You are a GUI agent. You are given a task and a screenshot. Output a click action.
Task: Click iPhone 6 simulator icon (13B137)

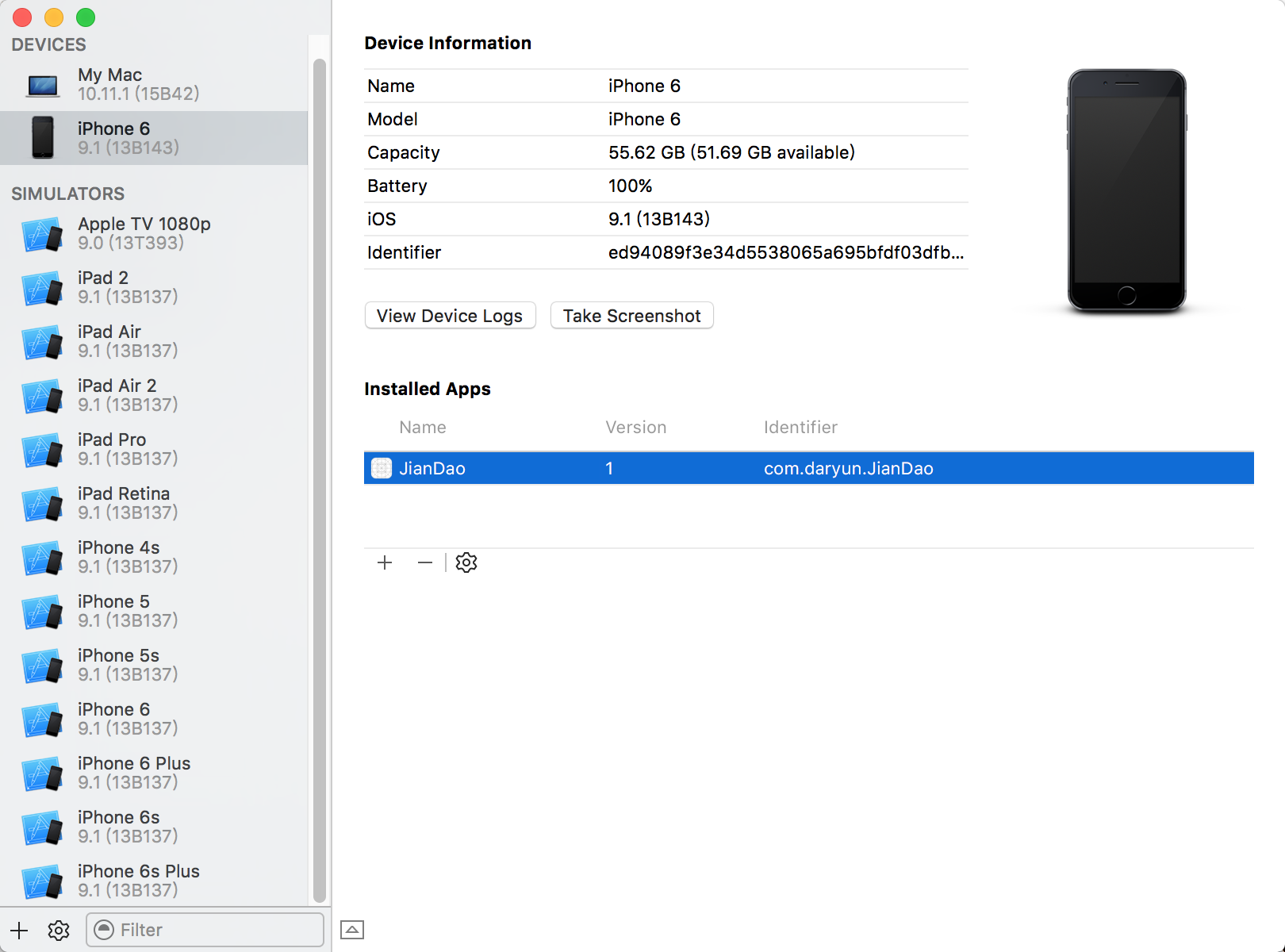pyautogui.click(x=43, y=720)
